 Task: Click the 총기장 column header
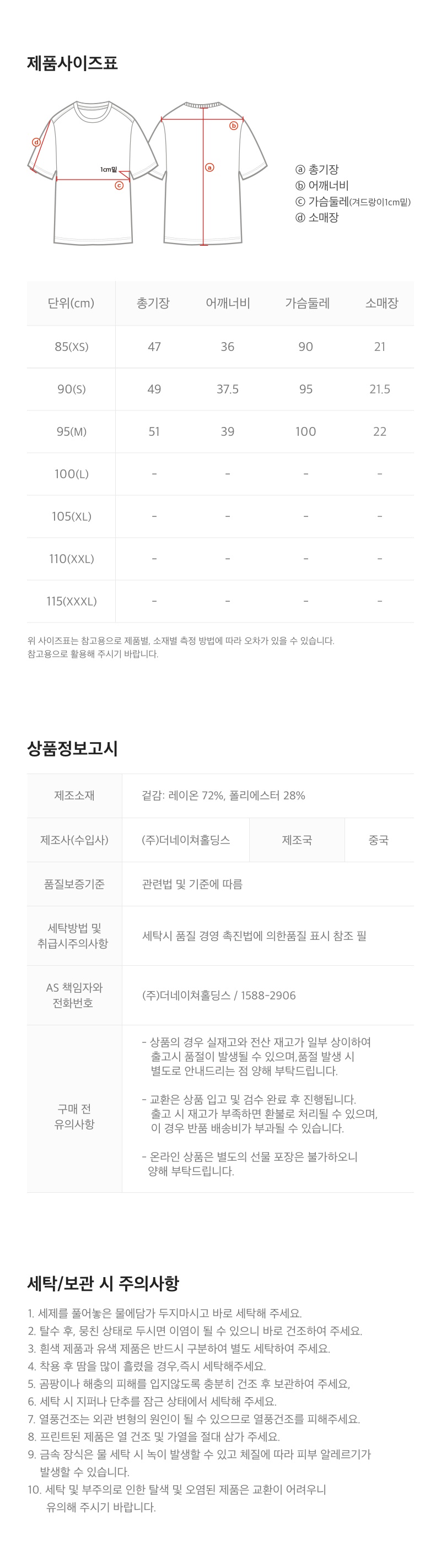(153, 303)
